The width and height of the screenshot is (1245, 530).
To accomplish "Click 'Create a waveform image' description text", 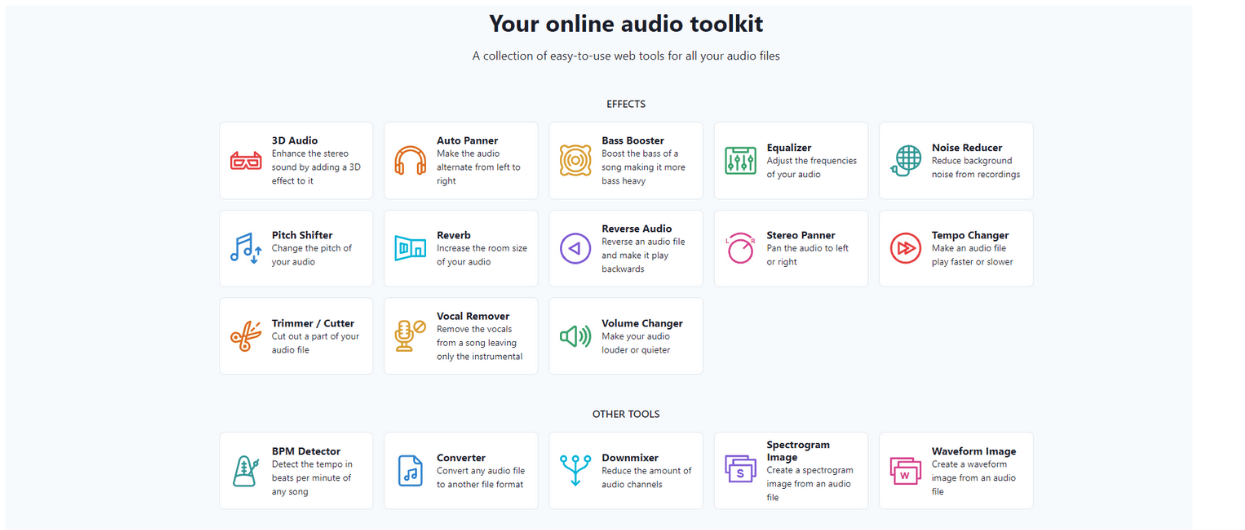I will point(974,478).
